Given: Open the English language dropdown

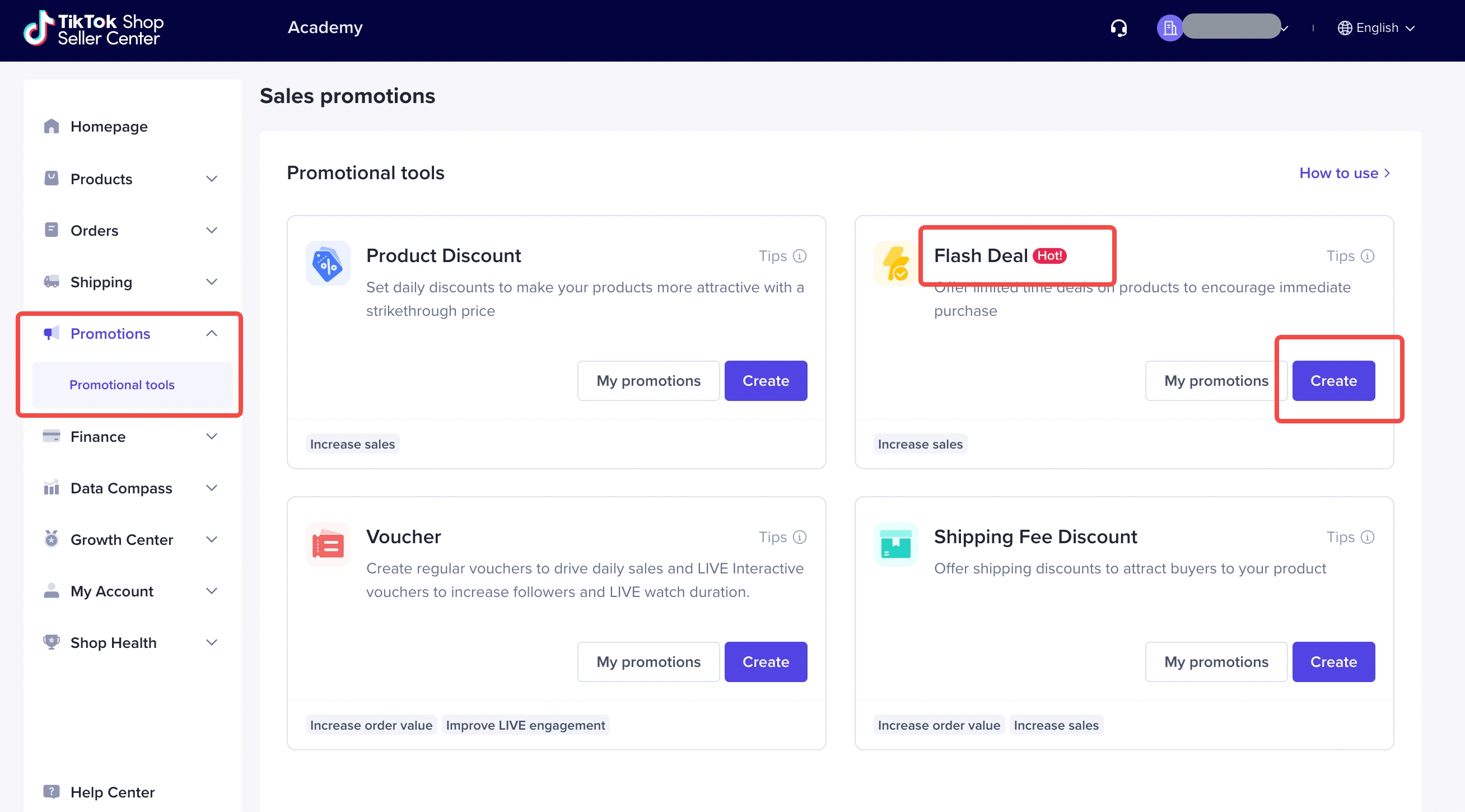Looking at the screenshot, I should point(1377,28).
